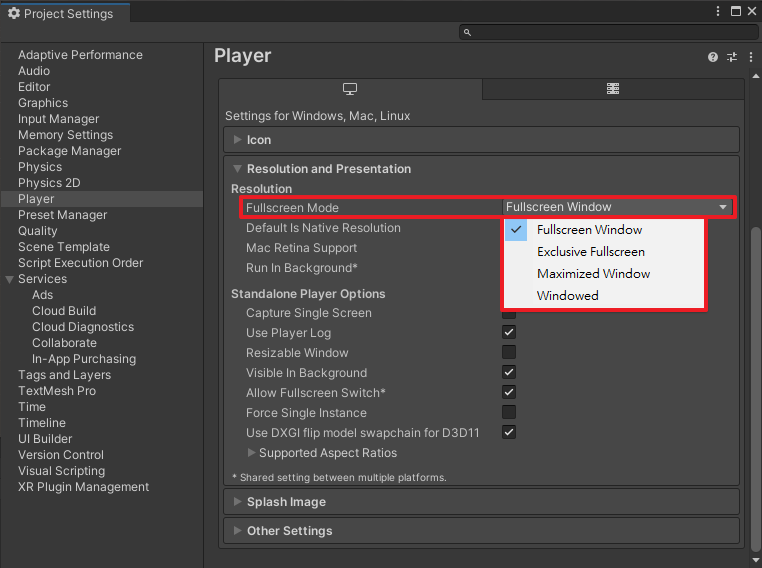The image size is (762, 568).
Task: Select the Player category
Action: [102, 199]
